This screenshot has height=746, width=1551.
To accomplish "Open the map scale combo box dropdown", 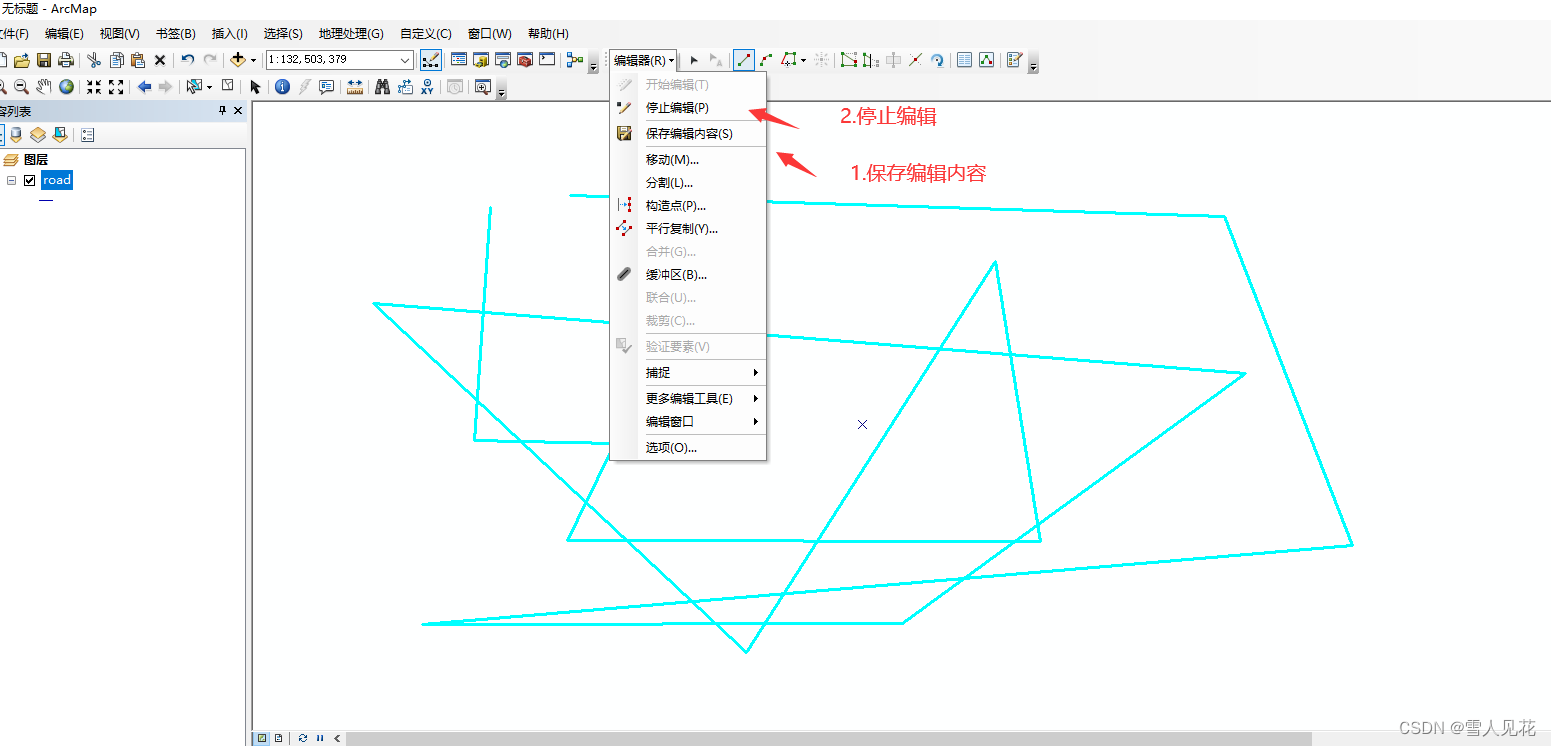I will tap(405, 60).
